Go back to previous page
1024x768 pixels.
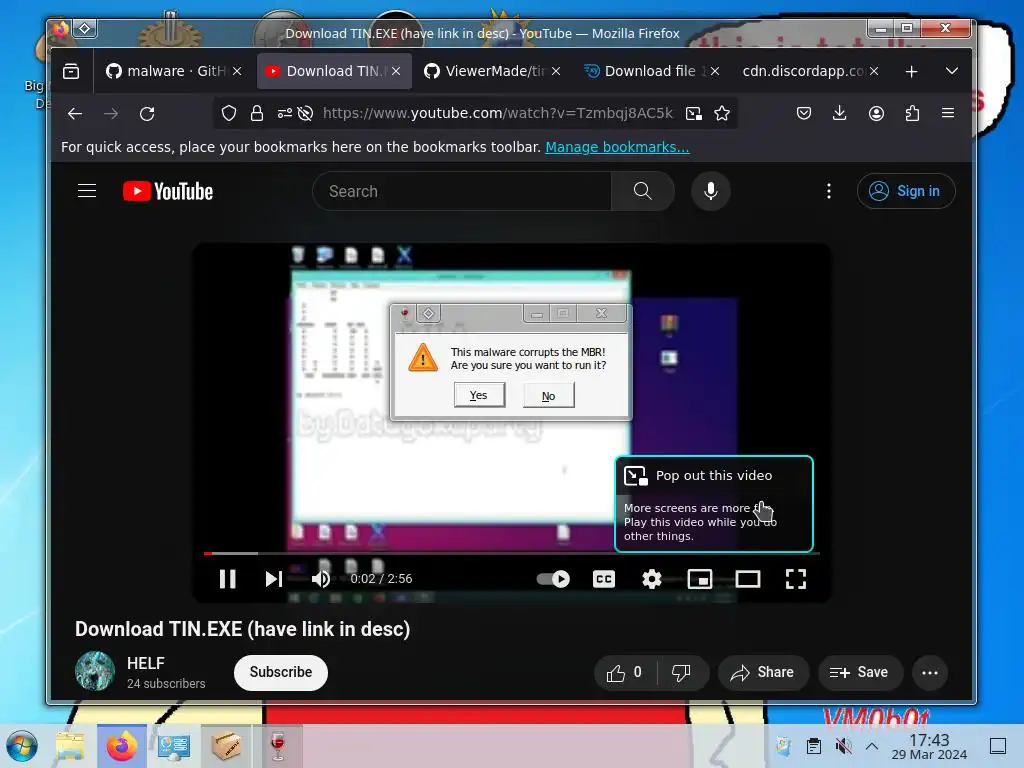(75, 114)
